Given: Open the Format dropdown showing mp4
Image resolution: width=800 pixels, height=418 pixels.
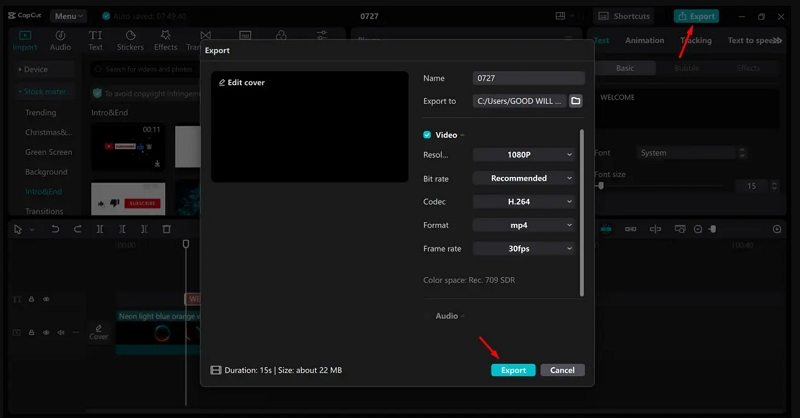Looking at the screenshot, I should pos(524,225).
